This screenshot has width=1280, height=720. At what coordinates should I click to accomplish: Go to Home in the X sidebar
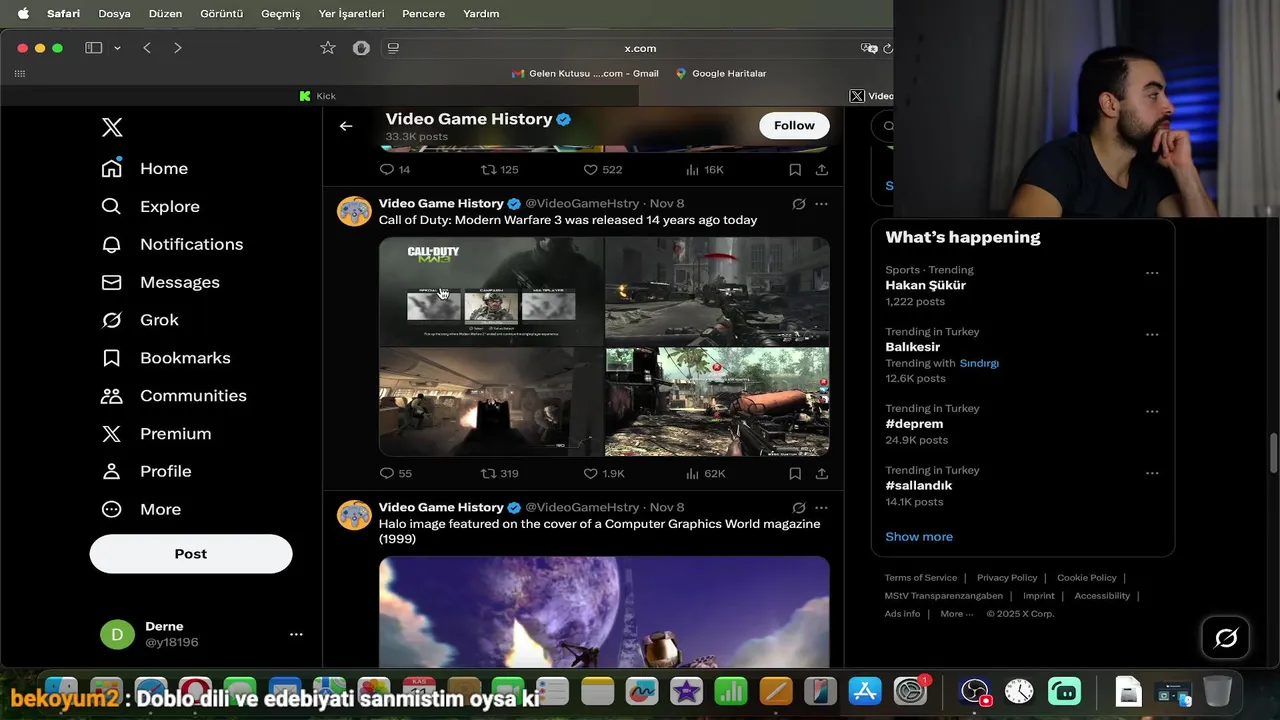(145, 169)
